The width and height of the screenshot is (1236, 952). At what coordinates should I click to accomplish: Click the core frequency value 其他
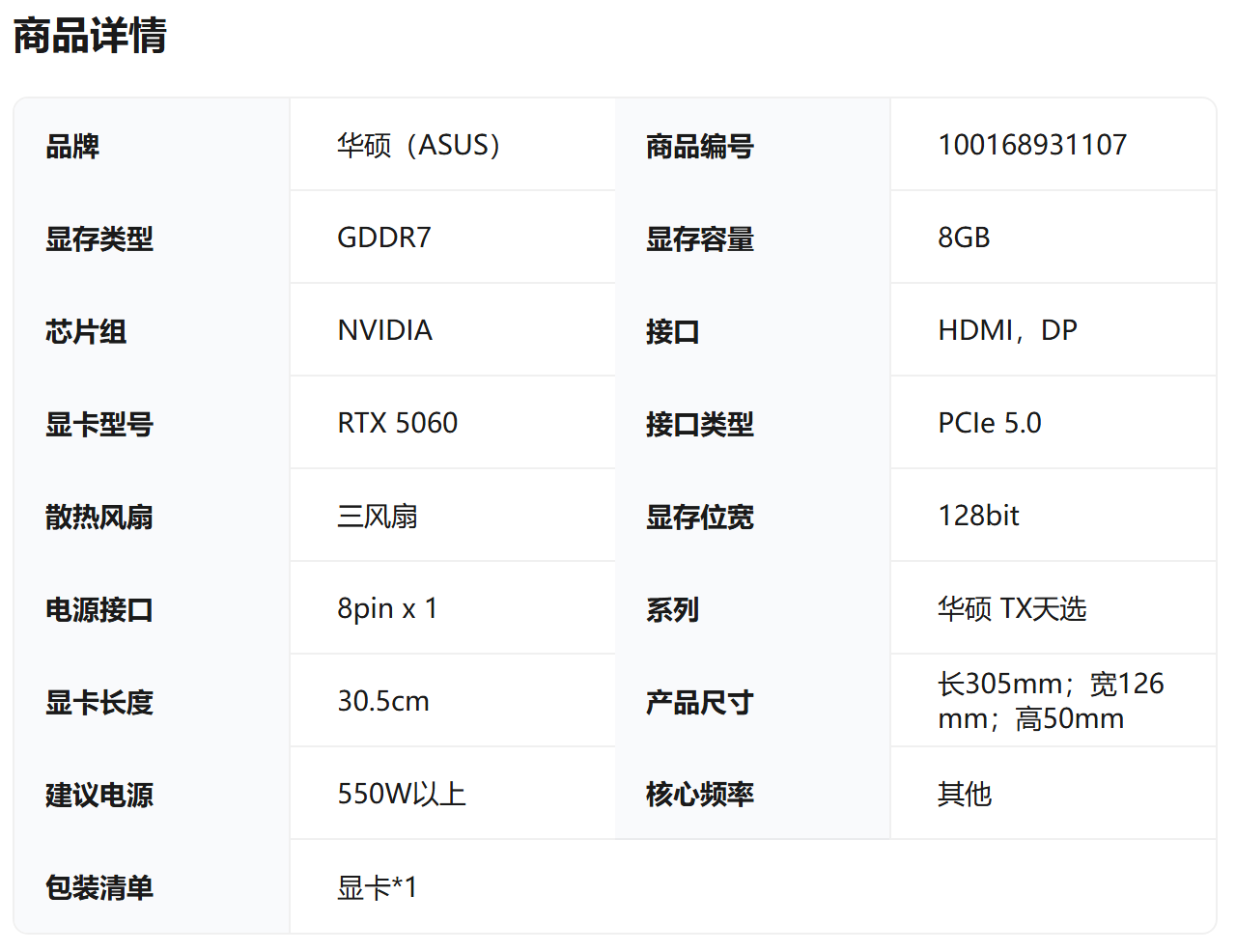964,794
